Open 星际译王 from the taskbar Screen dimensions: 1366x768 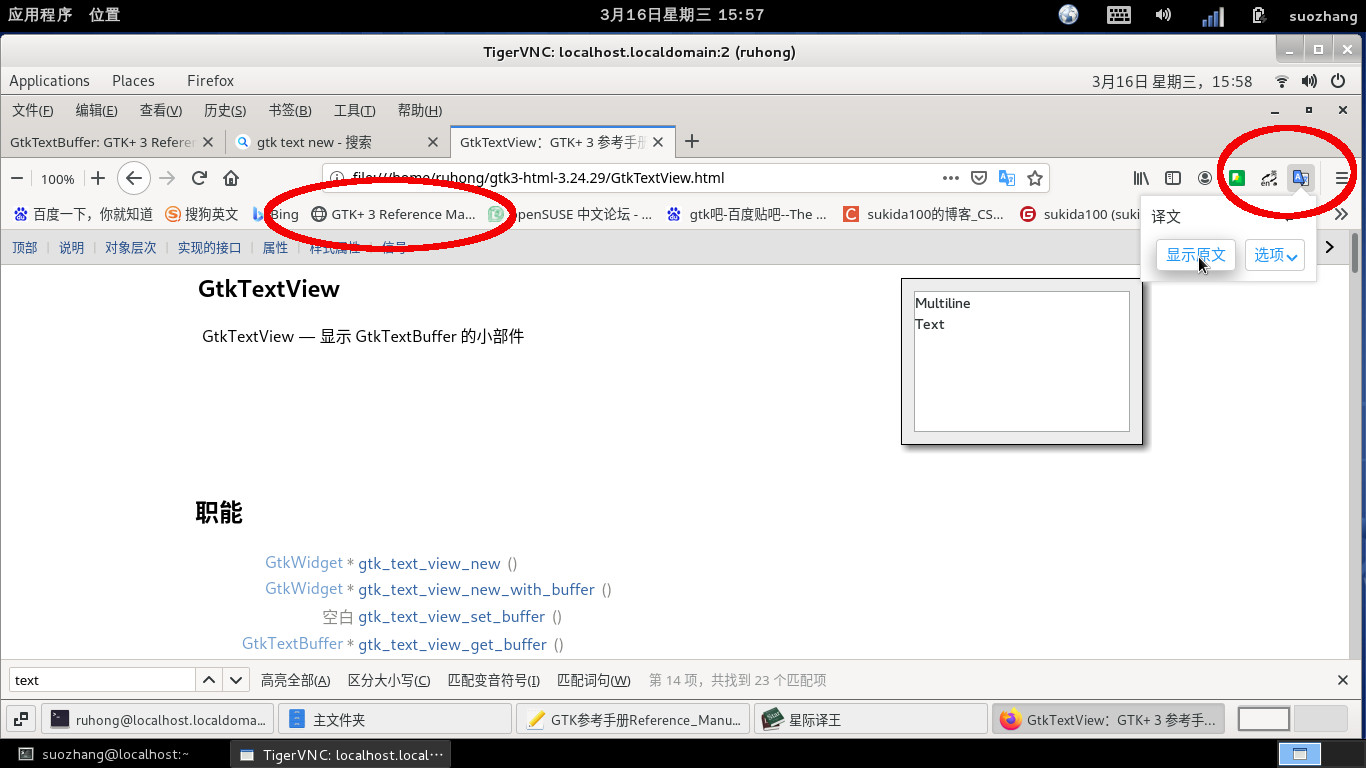tap(870, 718)
